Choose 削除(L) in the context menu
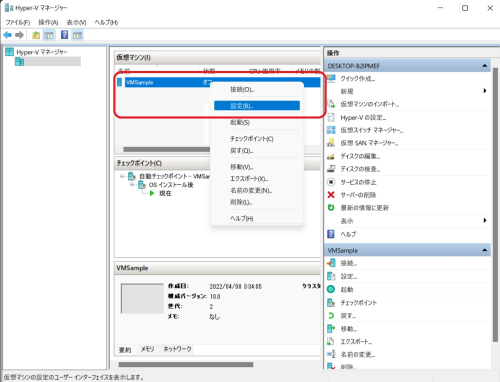The width and height of the screenshot is (500, 382). (257, 202)
